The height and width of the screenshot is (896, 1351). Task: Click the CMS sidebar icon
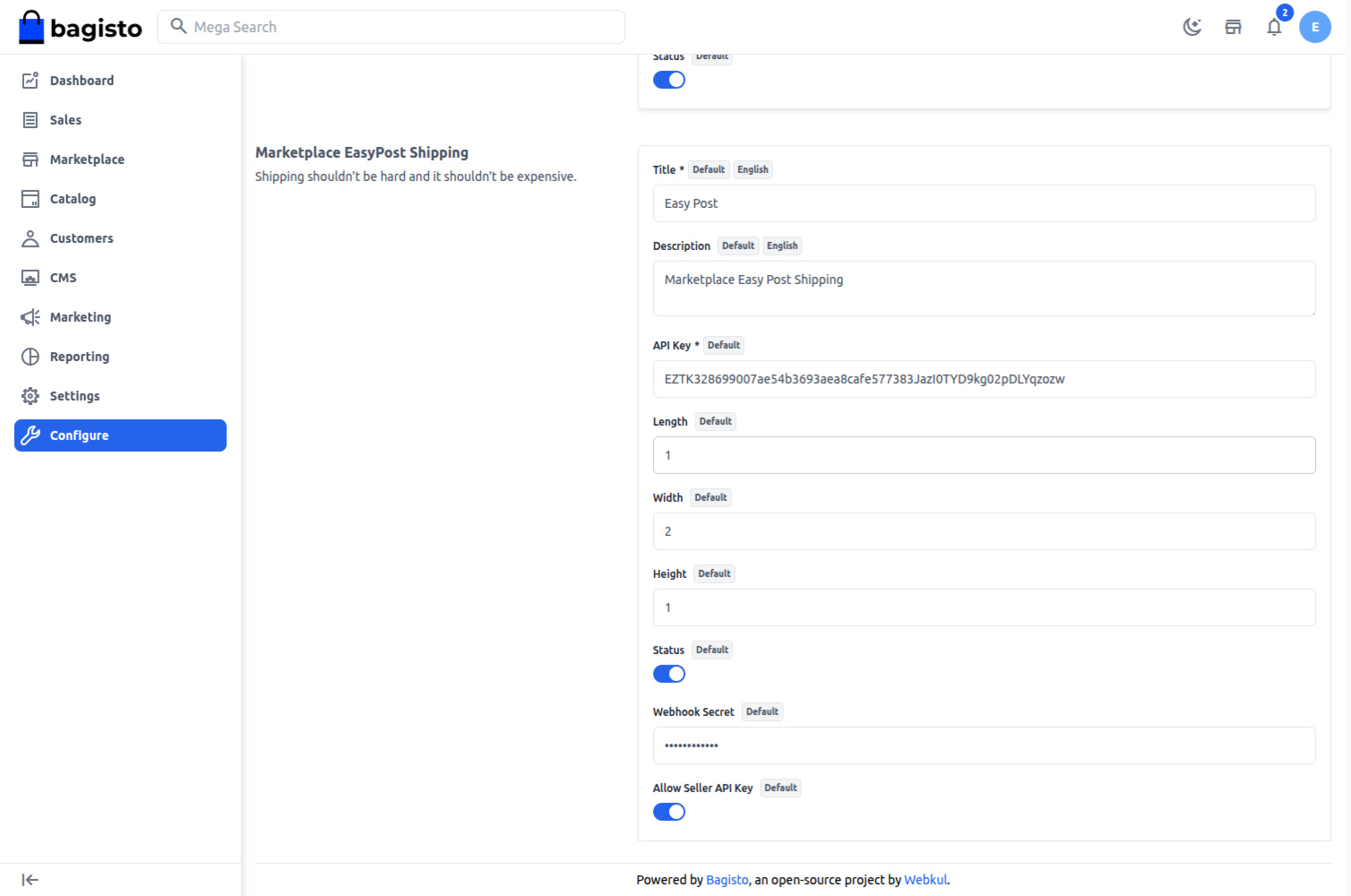pyautogui.click(x=30, y=278)
